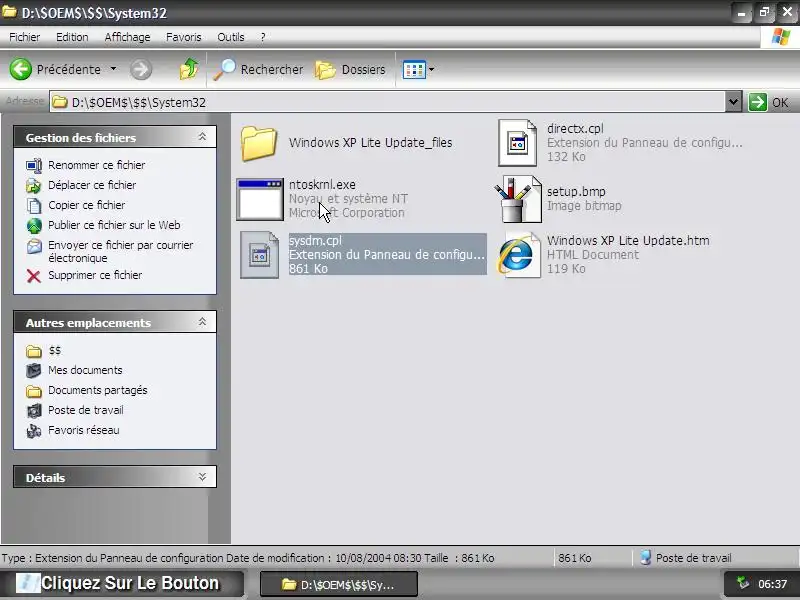Click the Poste de travail computer icon
Image resolution: width=800 pixels, height=600 pixels.
pos(34,410)
